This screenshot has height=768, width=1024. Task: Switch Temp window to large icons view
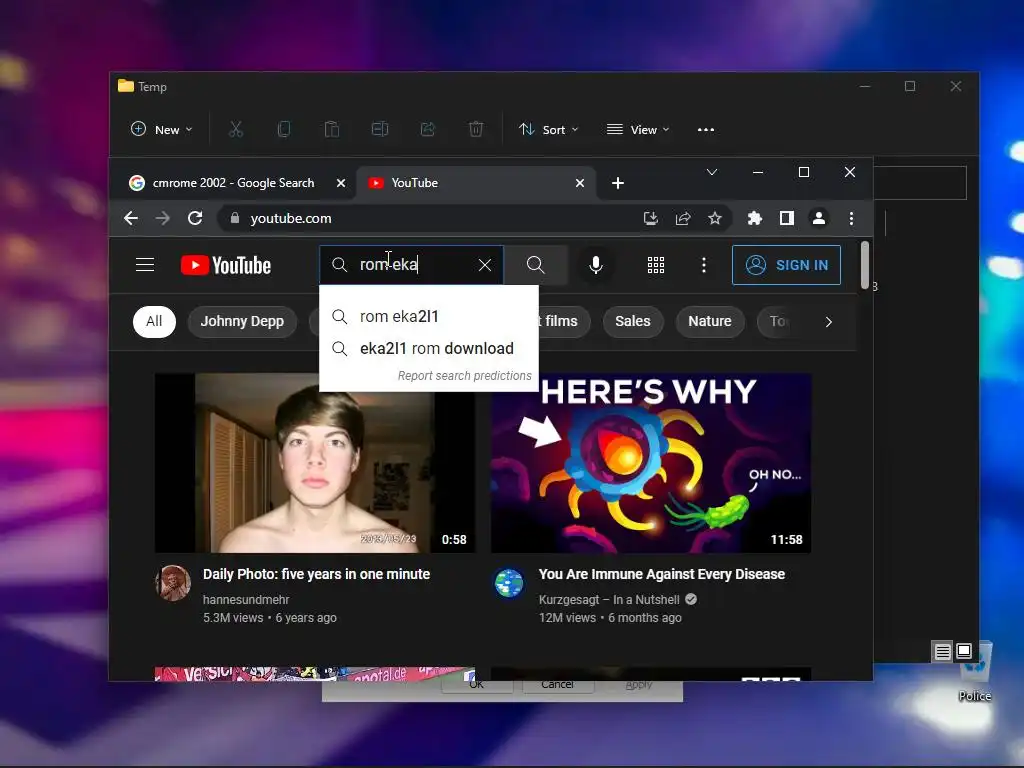[x=964, y=651]
